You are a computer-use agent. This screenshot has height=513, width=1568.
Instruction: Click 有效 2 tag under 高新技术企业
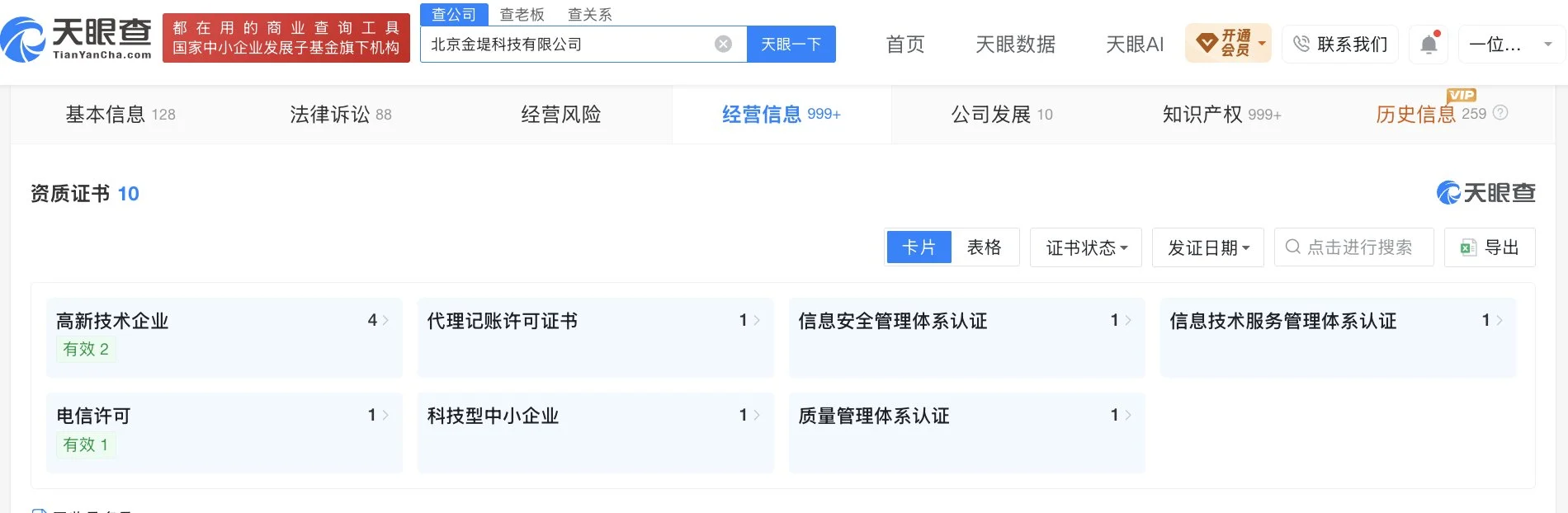(86, 349)
